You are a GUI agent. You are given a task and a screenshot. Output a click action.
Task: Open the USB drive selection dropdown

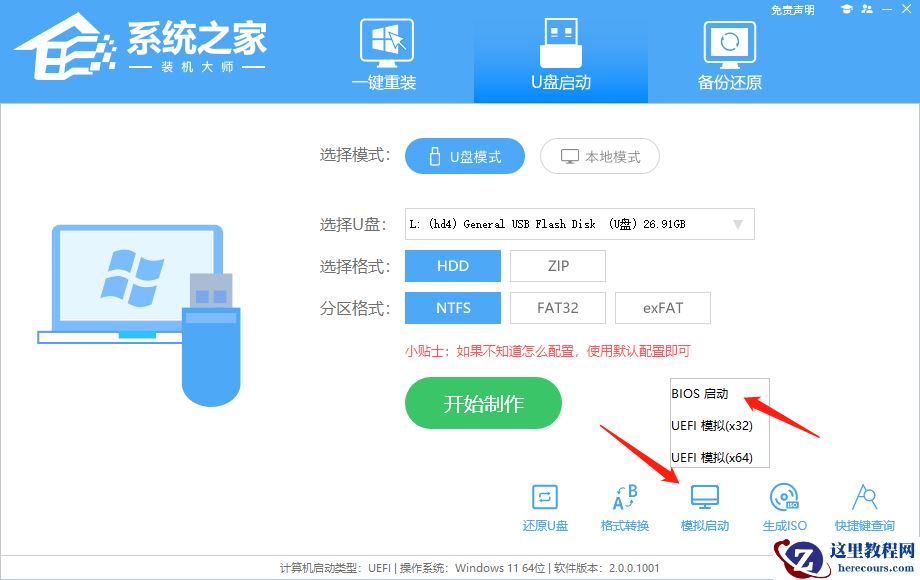[x=739, y=223]
